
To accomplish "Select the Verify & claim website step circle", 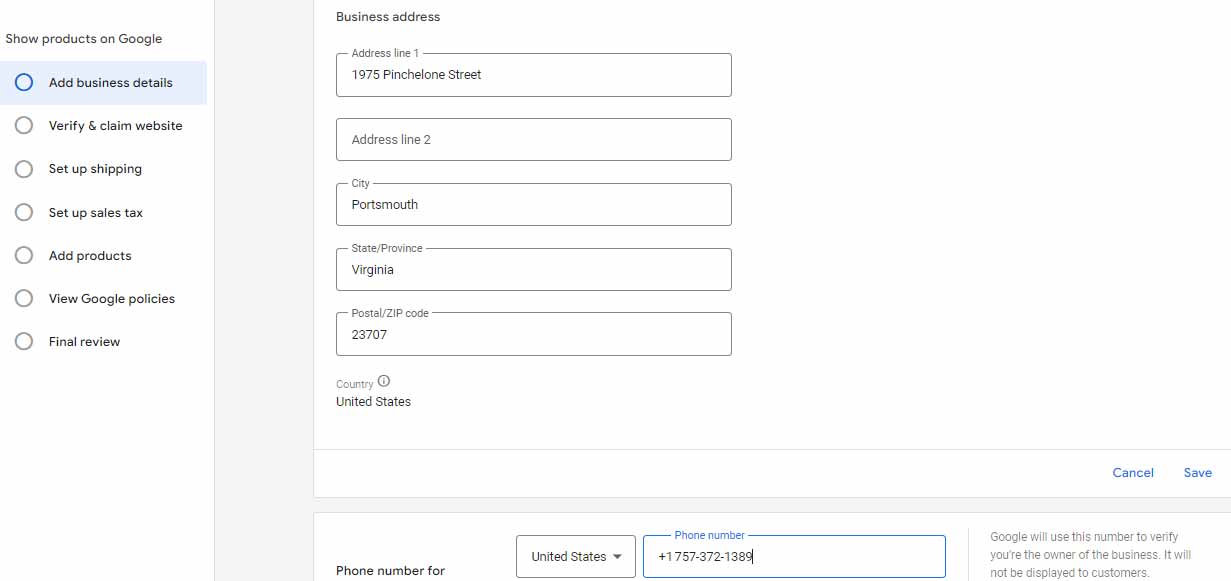I will click(x=24, y=126).
